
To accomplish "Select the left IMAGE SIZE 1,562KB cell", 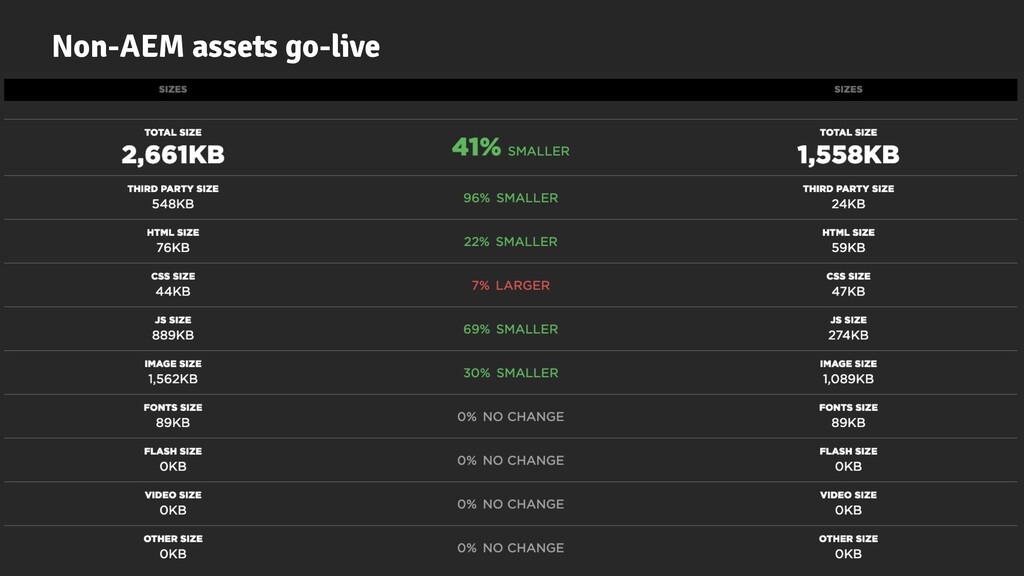I will 173,372.
